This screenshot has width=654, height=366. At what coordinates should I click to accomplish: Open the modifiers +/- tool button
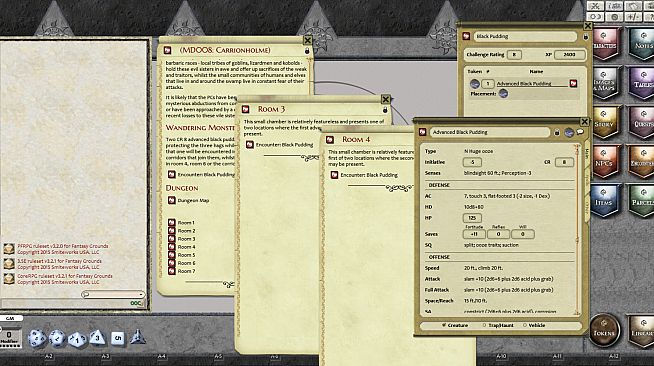point(633,17)
